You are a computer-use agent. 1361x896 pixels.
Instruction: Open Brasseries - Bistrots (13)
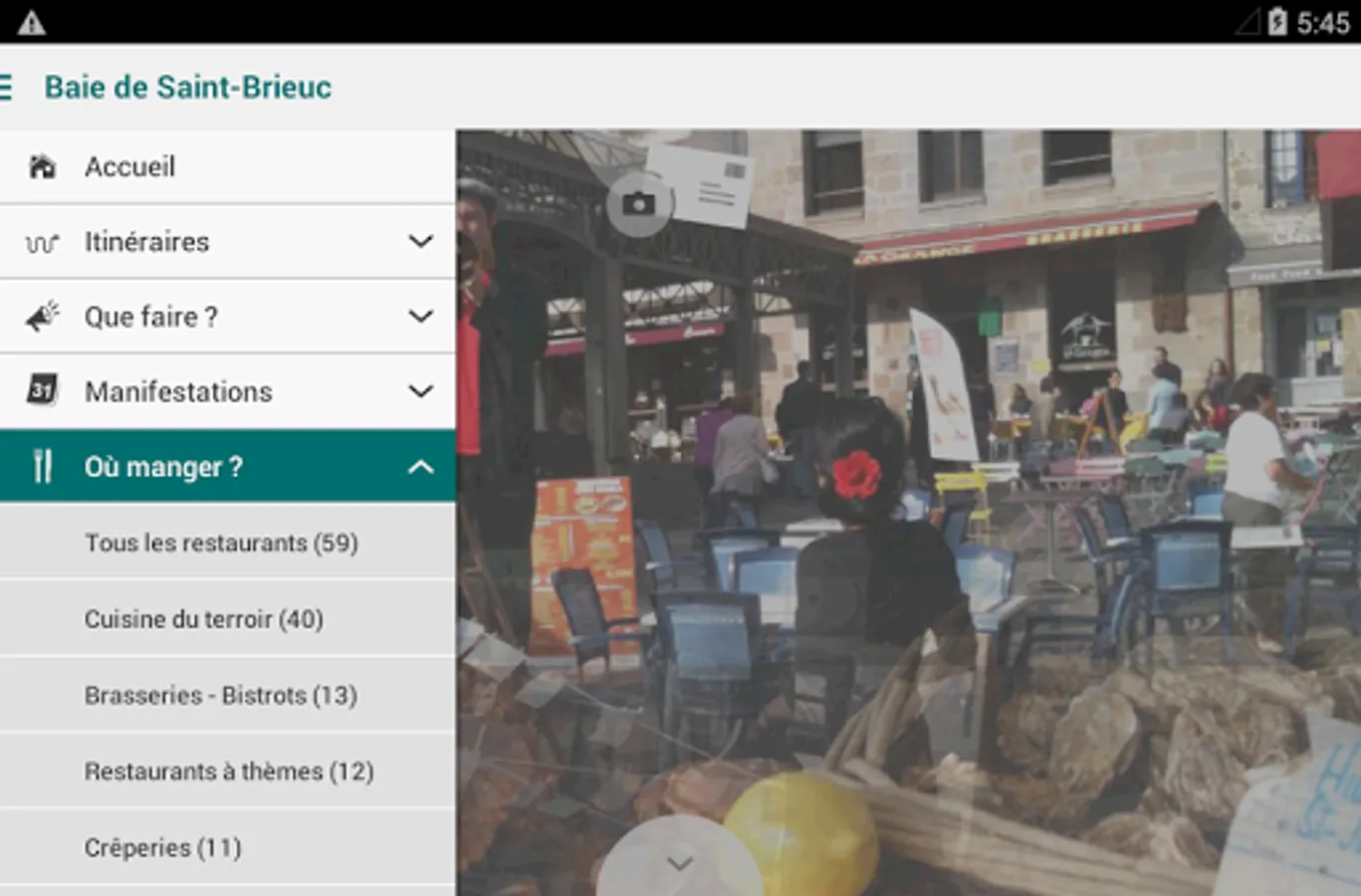228,695
